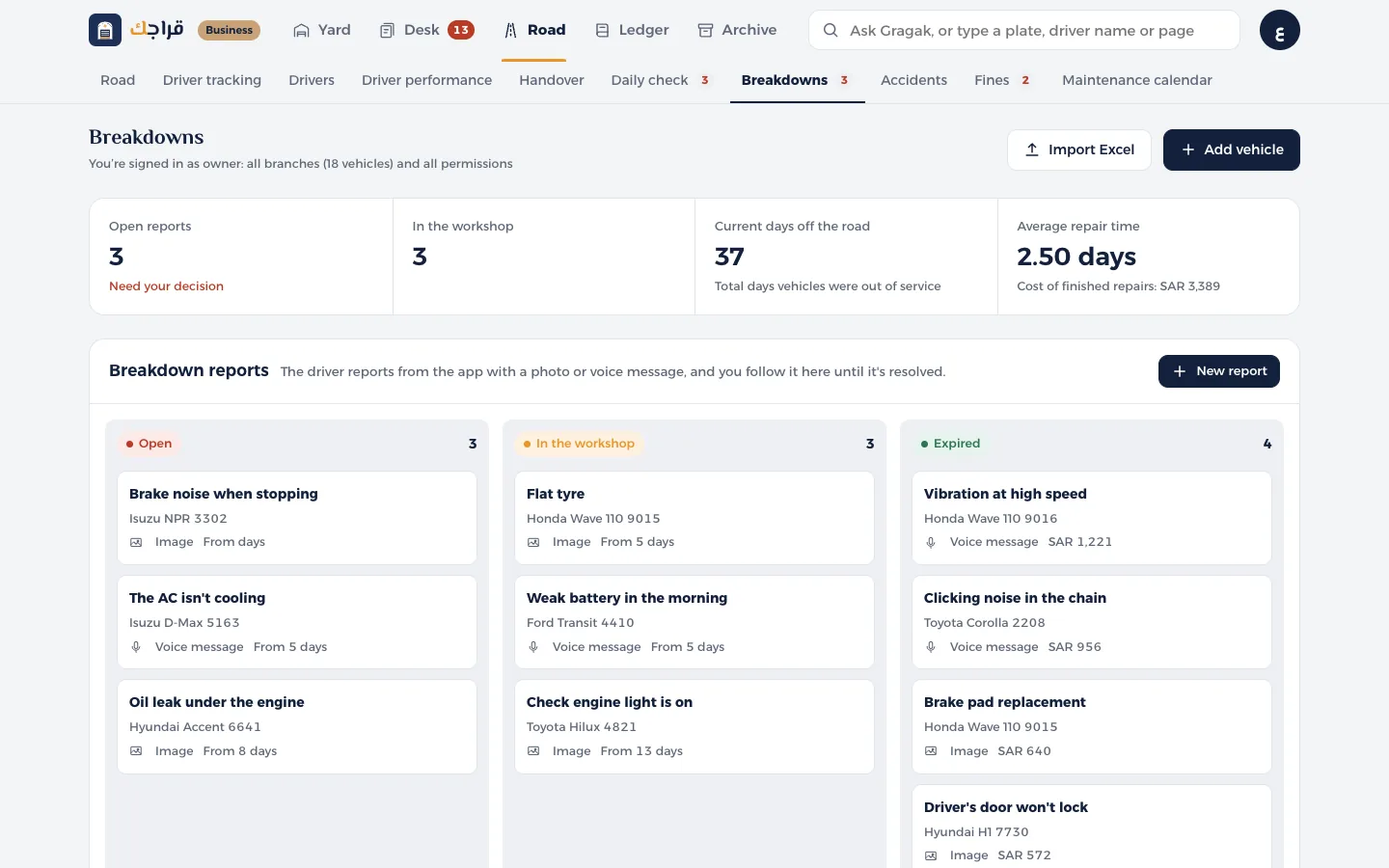Click the microphone icon on the Weak battery card
Screen dimensions: 1389x868
tap(533, 647)
